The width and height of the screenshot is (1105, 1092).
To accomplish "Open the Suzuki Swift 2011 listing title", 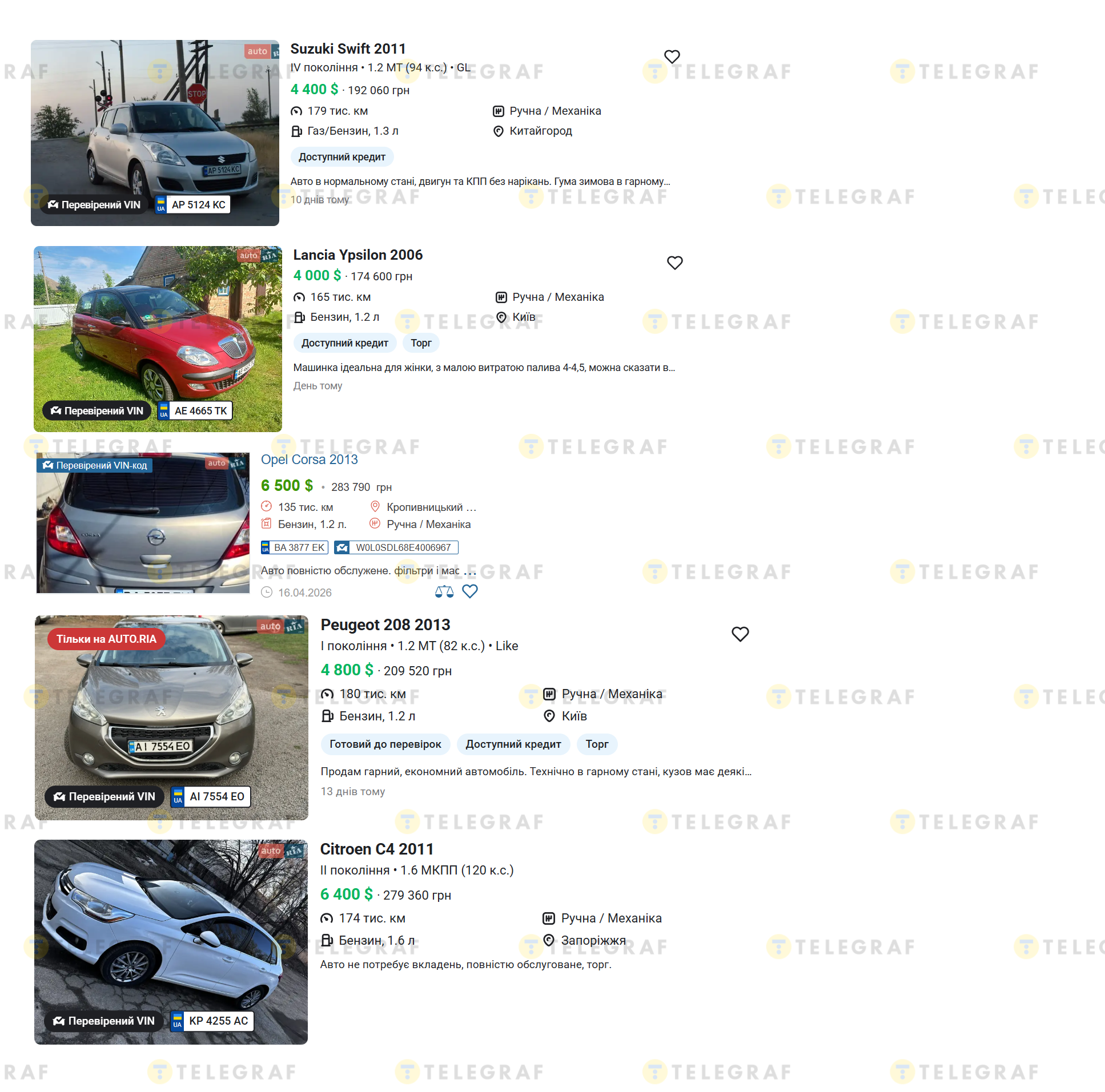I will (348, 49).
